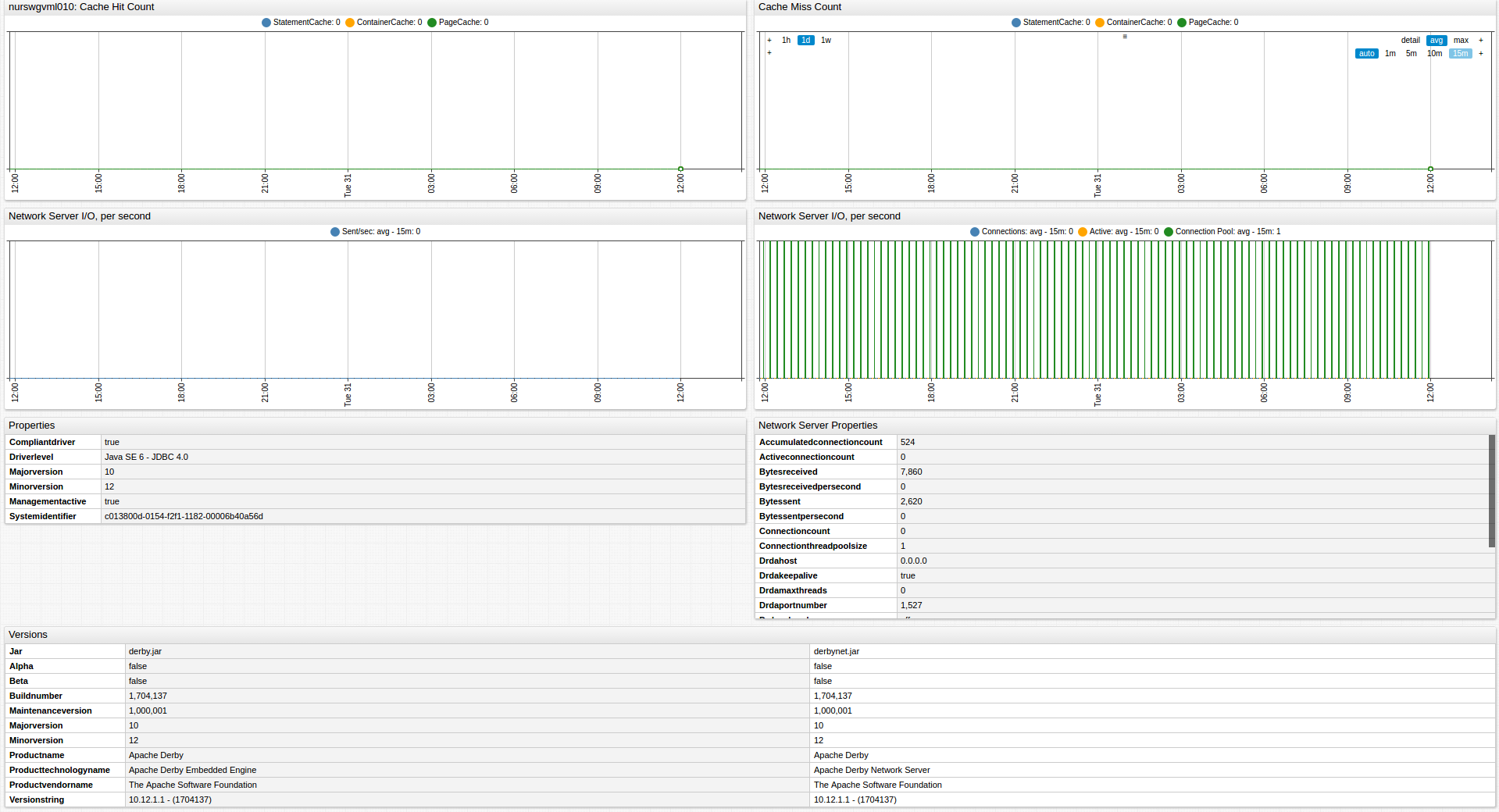Click the Managementactive property name
Screen dimensions: 1499x812
[48, 502]
